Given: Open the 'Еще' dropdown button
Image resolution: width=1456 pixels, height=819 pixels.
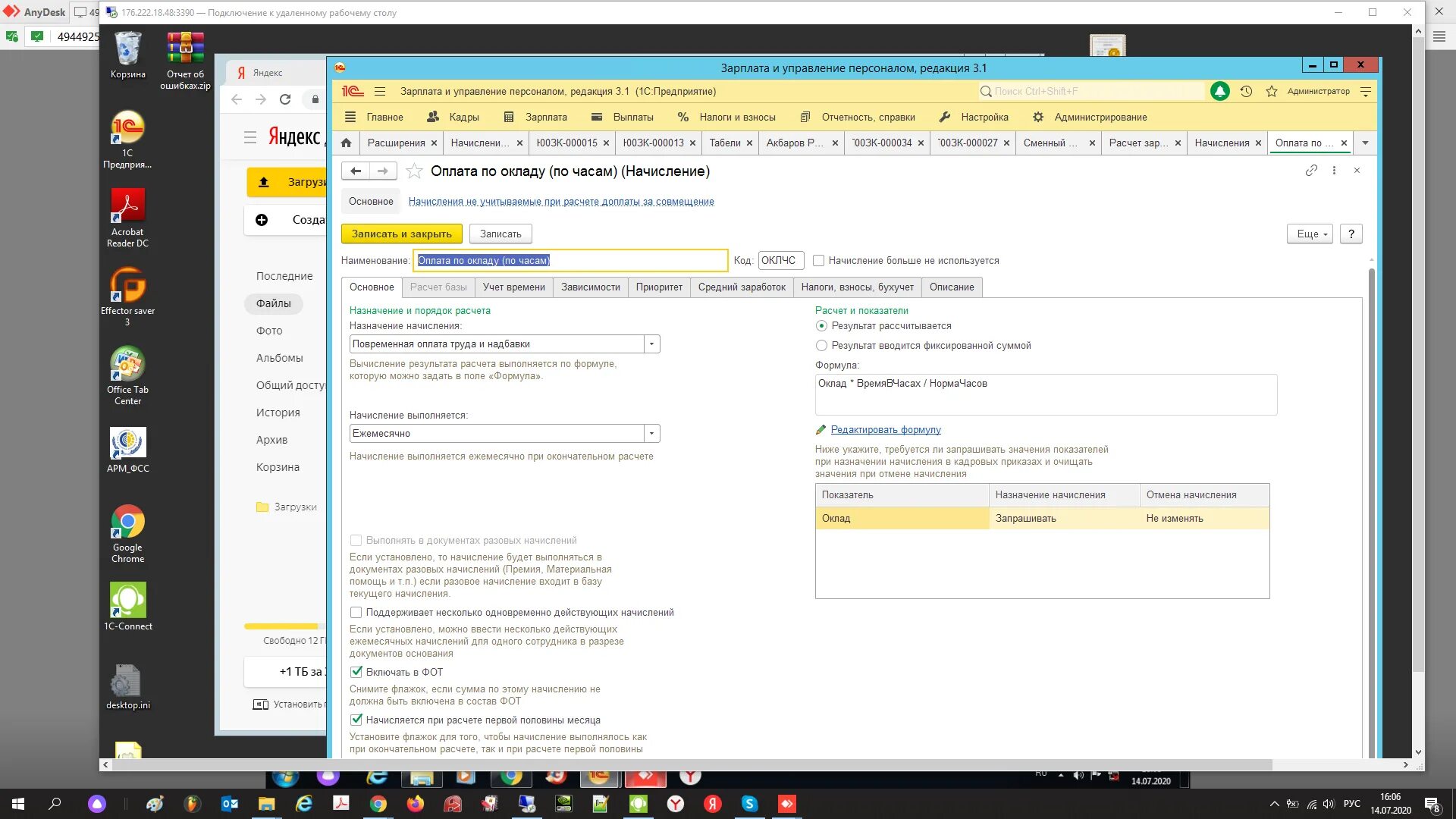Looking at the screenshot, I should pyautogui.click(x=1310, y=234).
